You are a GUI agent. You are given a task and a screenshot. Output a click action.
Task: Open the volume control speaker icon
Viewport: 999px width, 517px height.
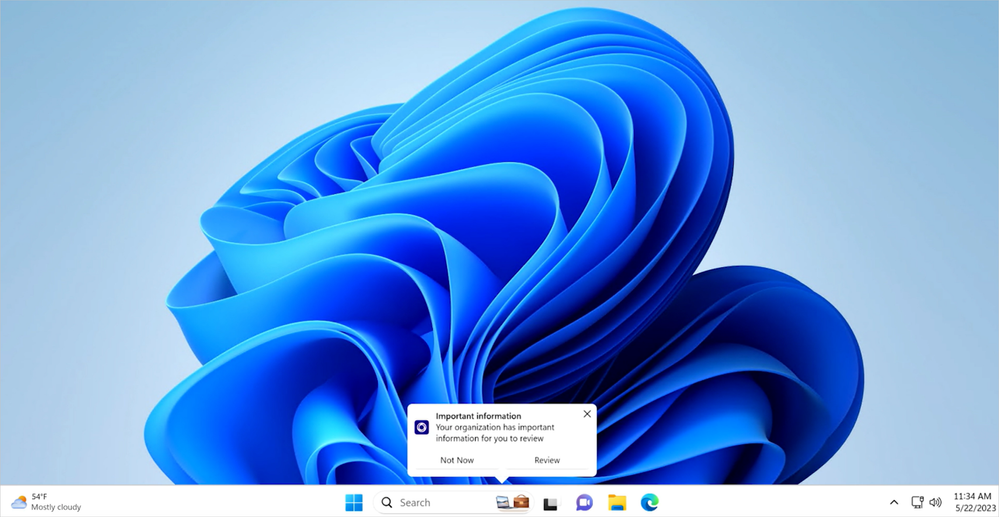tap(936, 502)
